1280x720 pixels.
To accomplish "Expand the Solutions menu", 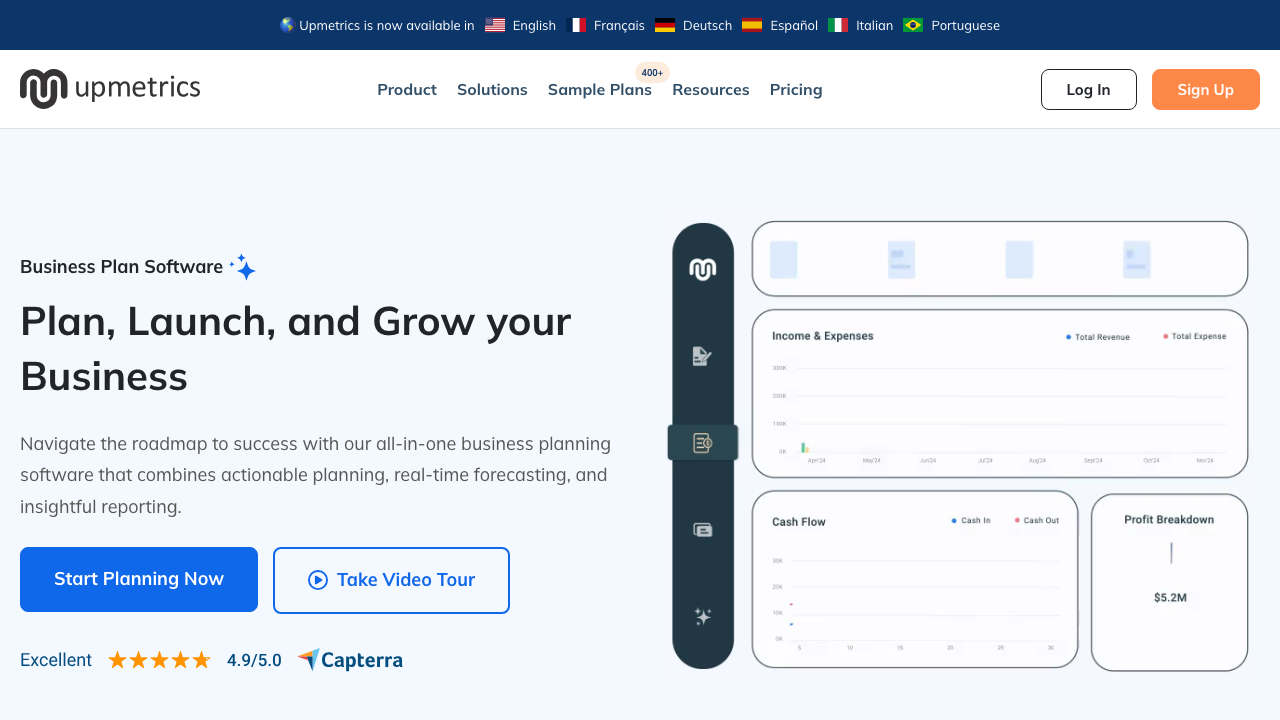I will 492,90.
